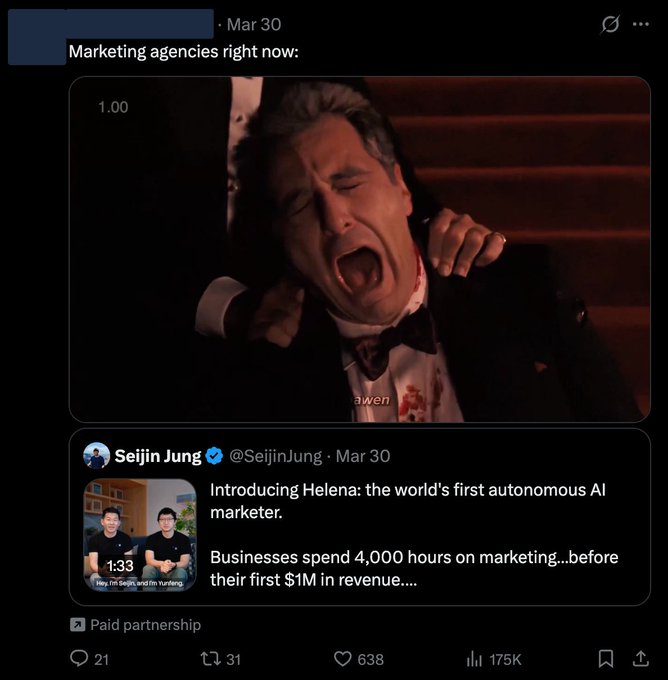Image resolution: width=668 pixels, height=680 pixels.
Task: Click Seijin Jung's profile avatar
Action: click(96, 455)
